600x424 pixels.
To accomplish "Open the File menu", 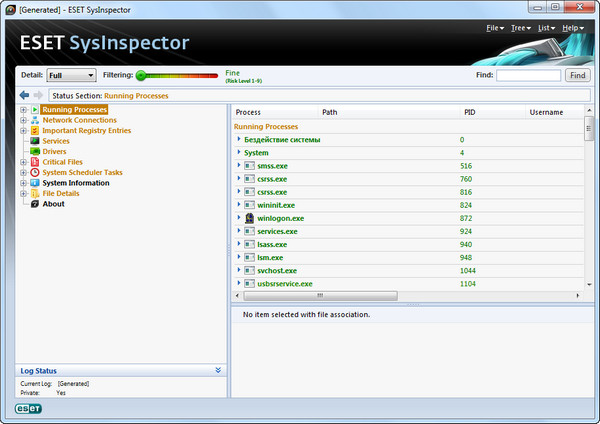I will [494, 28].
